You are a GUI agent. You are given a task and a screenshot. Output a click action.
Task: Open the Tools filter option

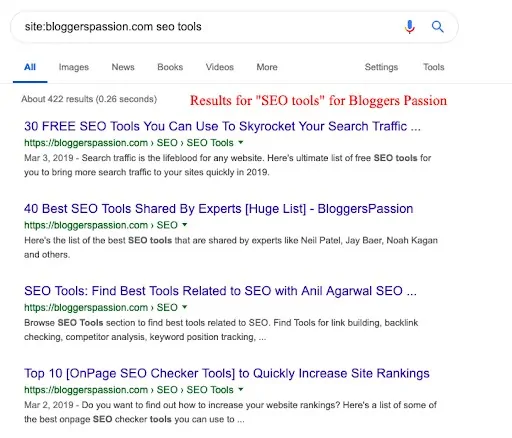(434, 67)
